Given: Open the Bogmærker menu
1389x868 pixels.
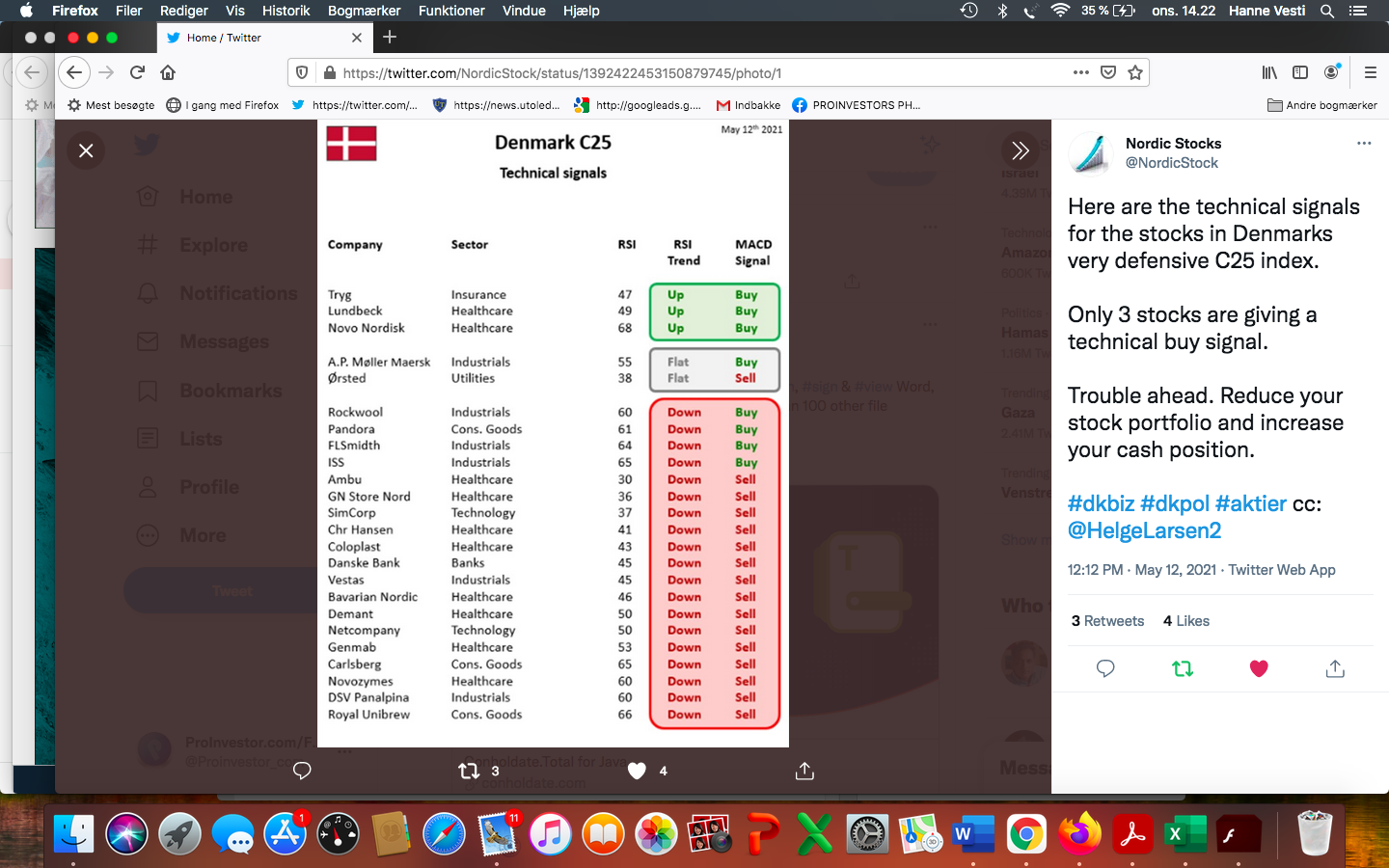Looking at the screenshot, I should [365, 11].
